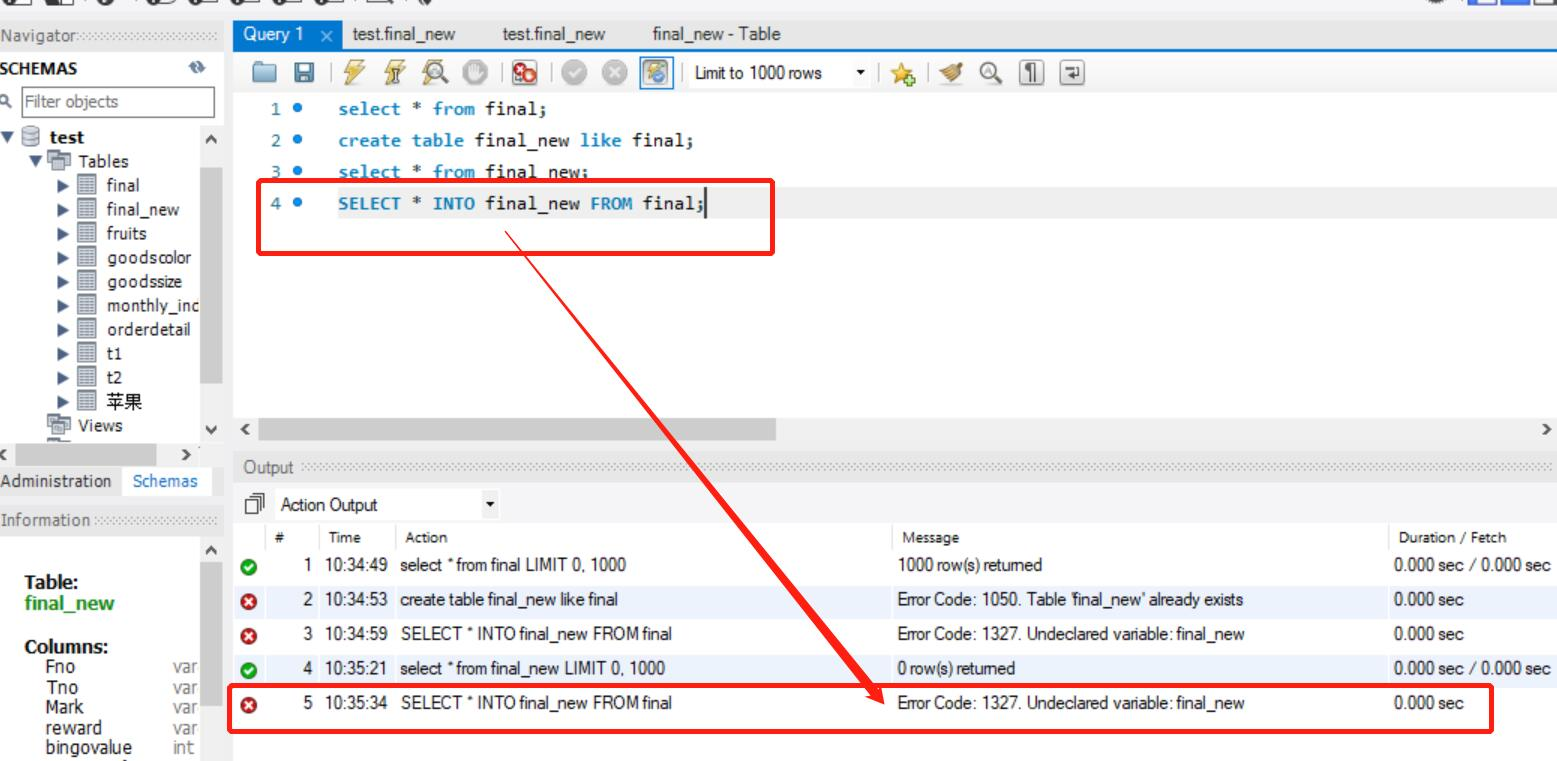
Task: Click the Message column header
Action: click(x=930, y=538)
